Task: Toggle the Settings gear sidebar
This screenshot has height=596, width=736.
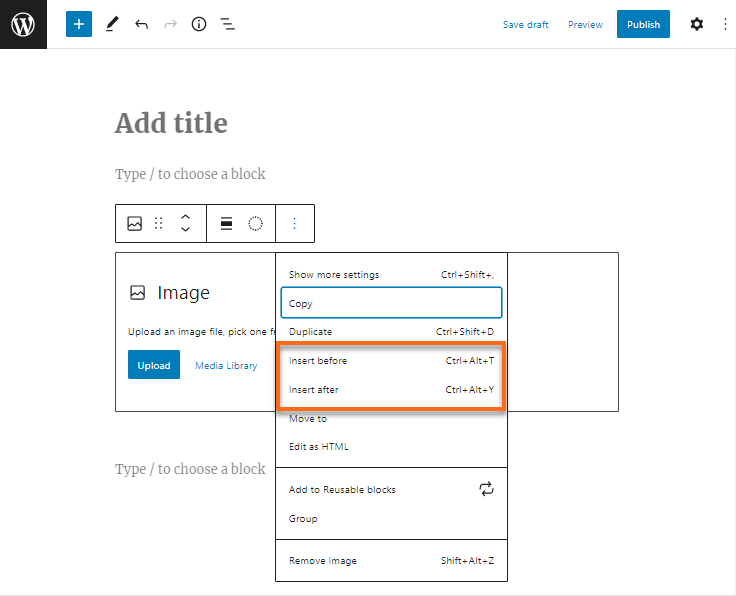Action: tap(697, 24)
